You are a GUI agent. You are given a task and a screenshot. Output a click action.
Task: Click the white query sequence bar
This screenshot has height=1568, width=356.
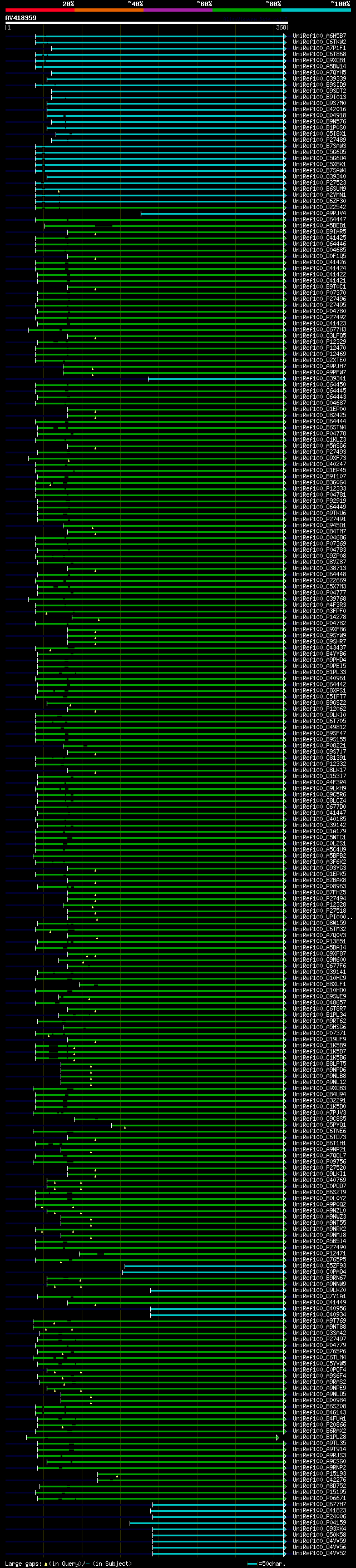pos(147,22)
